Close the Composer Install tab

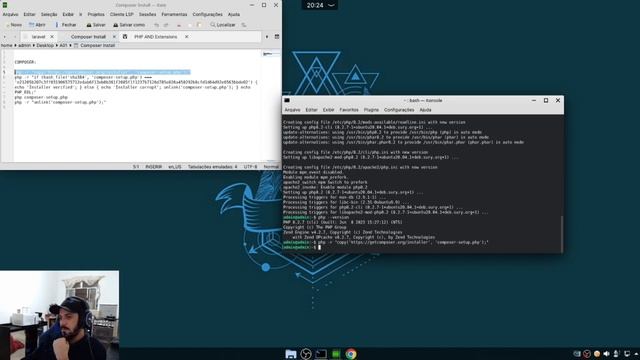click(x=114, y=37)
